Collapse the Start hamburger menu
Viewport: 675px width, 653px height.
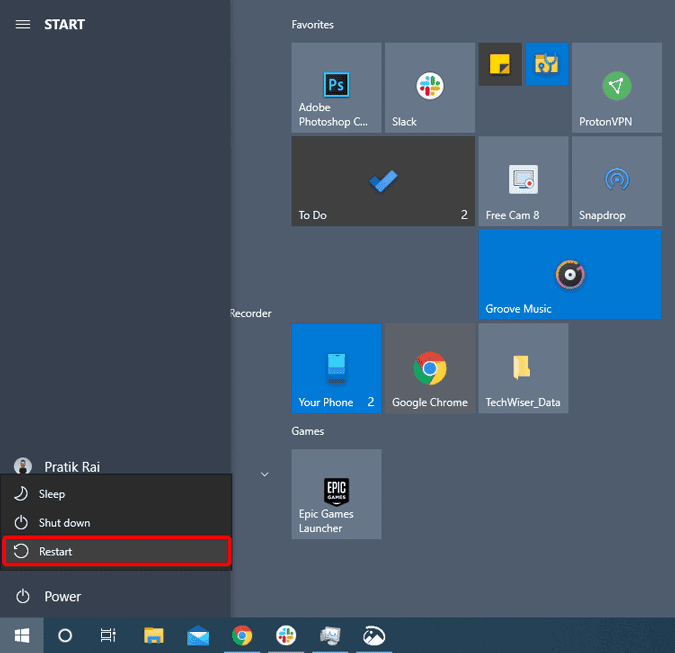23,25
